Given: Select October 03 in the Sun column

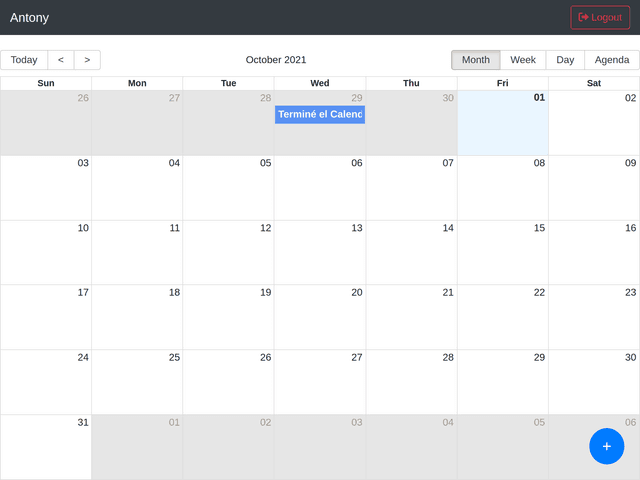Looking at the screenshot, I should click(83, 163).
